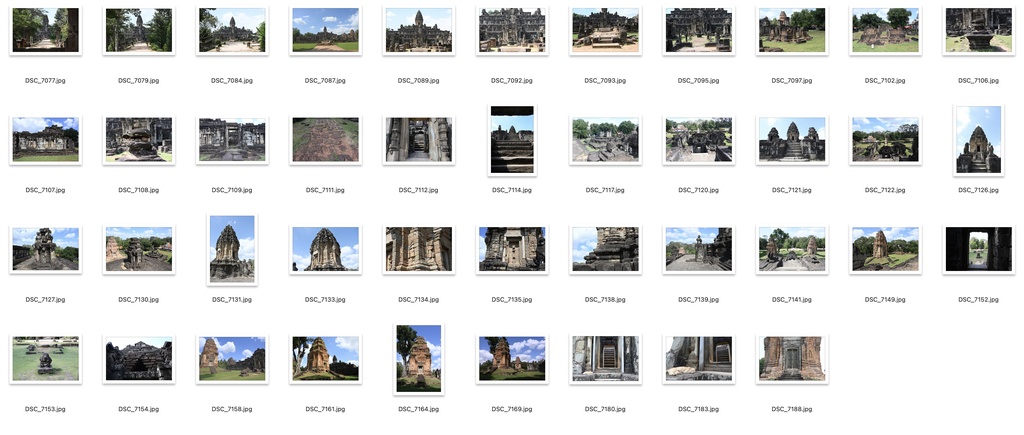Click thumbnail for DSC_7095.jpg
Image resolution: width=1024 pixels, height=435 pixels.
(x=699, y=30)
